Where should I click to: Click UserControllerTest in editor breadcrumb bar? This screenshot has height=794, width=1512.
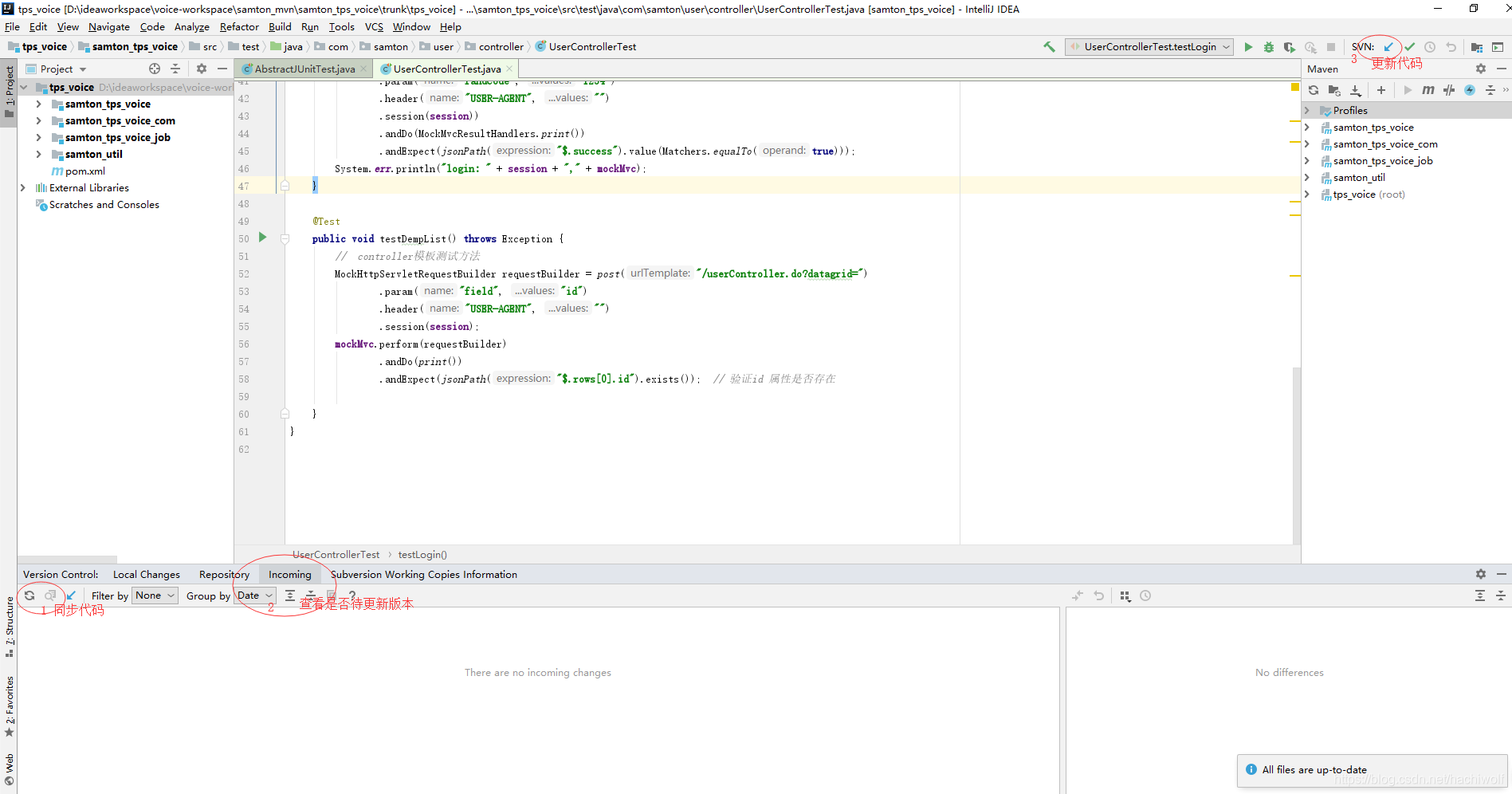tap(336, 555)
